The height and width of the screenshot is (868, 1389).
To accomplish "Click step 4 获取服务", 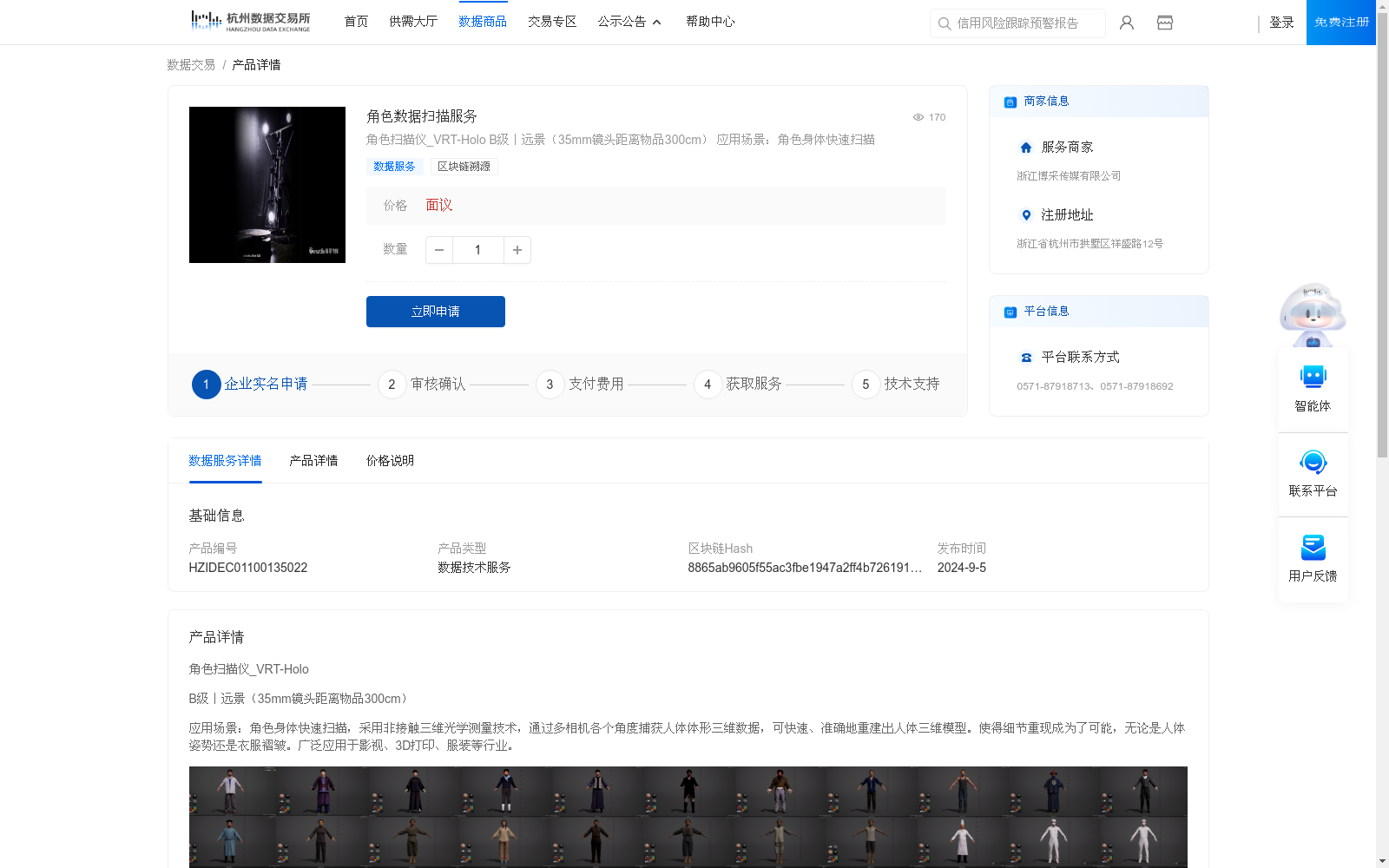I will pos(738,385).
